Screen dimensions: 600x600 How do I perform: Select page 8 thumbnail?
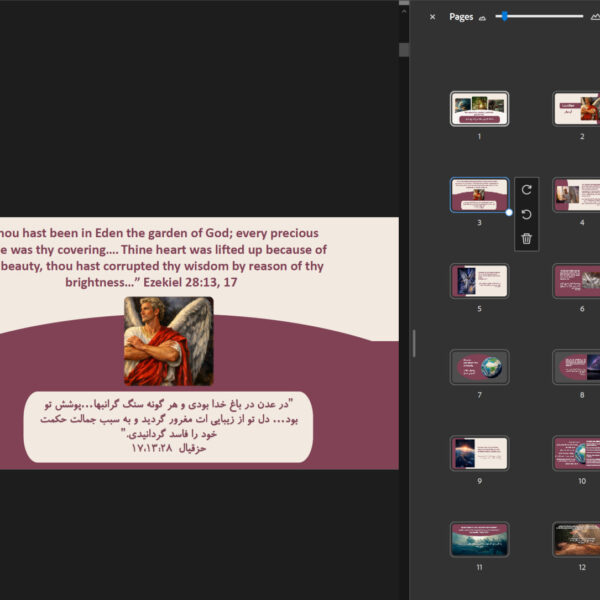pyautogui.click(x=577, y=367)
